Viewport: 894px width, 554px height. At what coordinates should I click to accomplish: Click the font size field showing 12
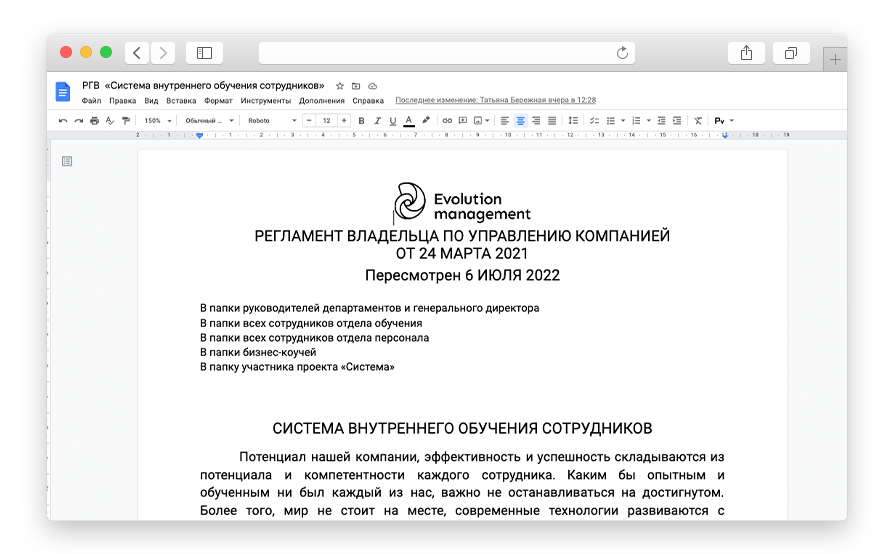click(327, 121)
